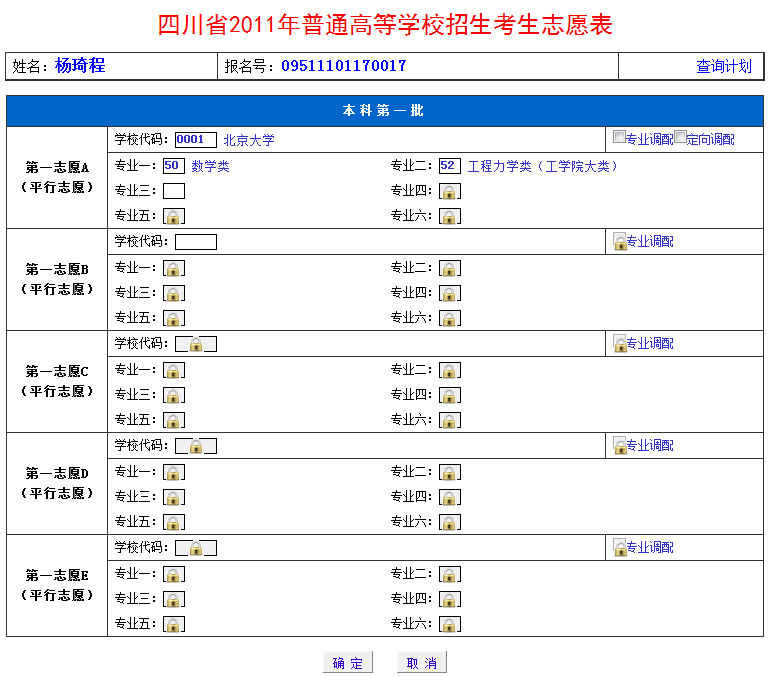Click lock icon for 专业五 in 第一志愿E

tap(174, 624)
